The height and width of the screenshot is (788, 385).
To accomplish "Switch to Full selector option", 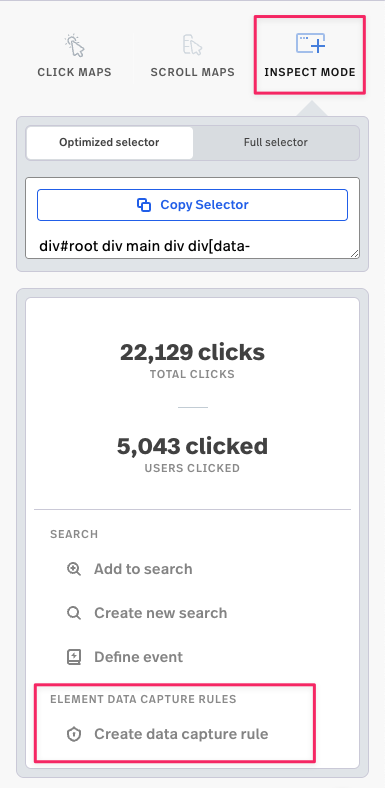I will pos(276,143).
